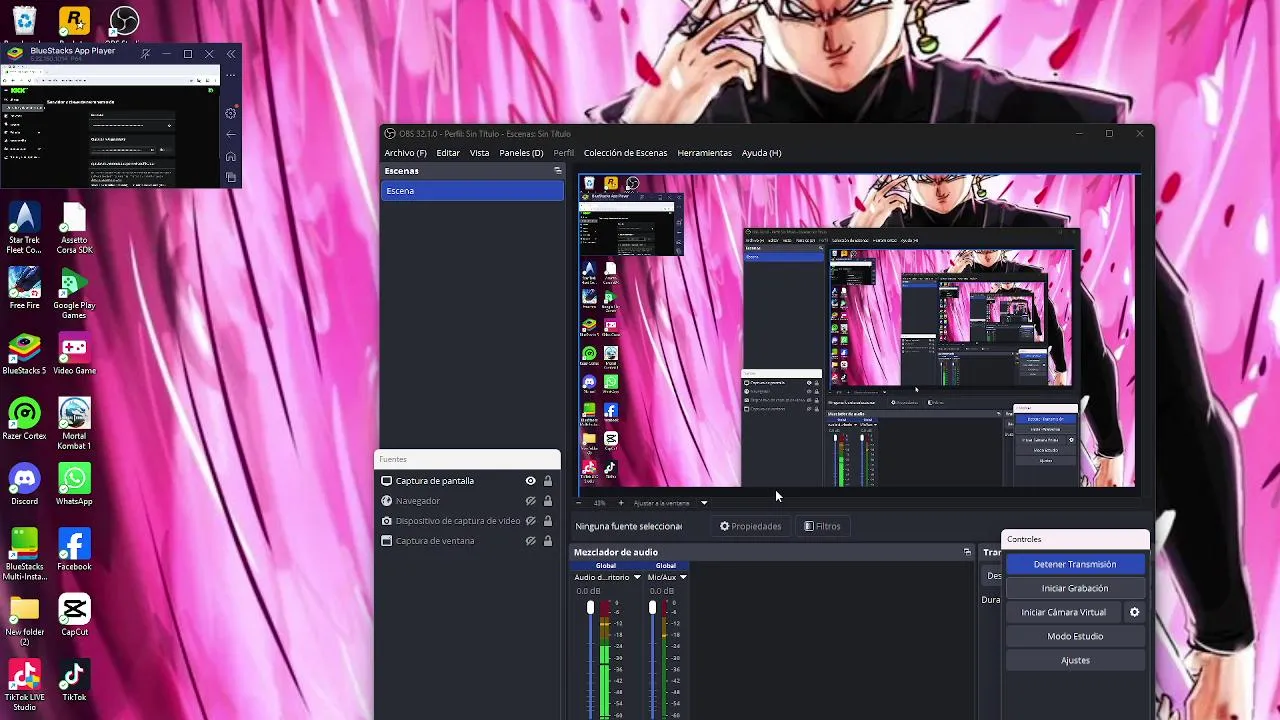Open BlueStacks settings gear in sidebar
1280x720 pixels.
(x=231, y=113)
